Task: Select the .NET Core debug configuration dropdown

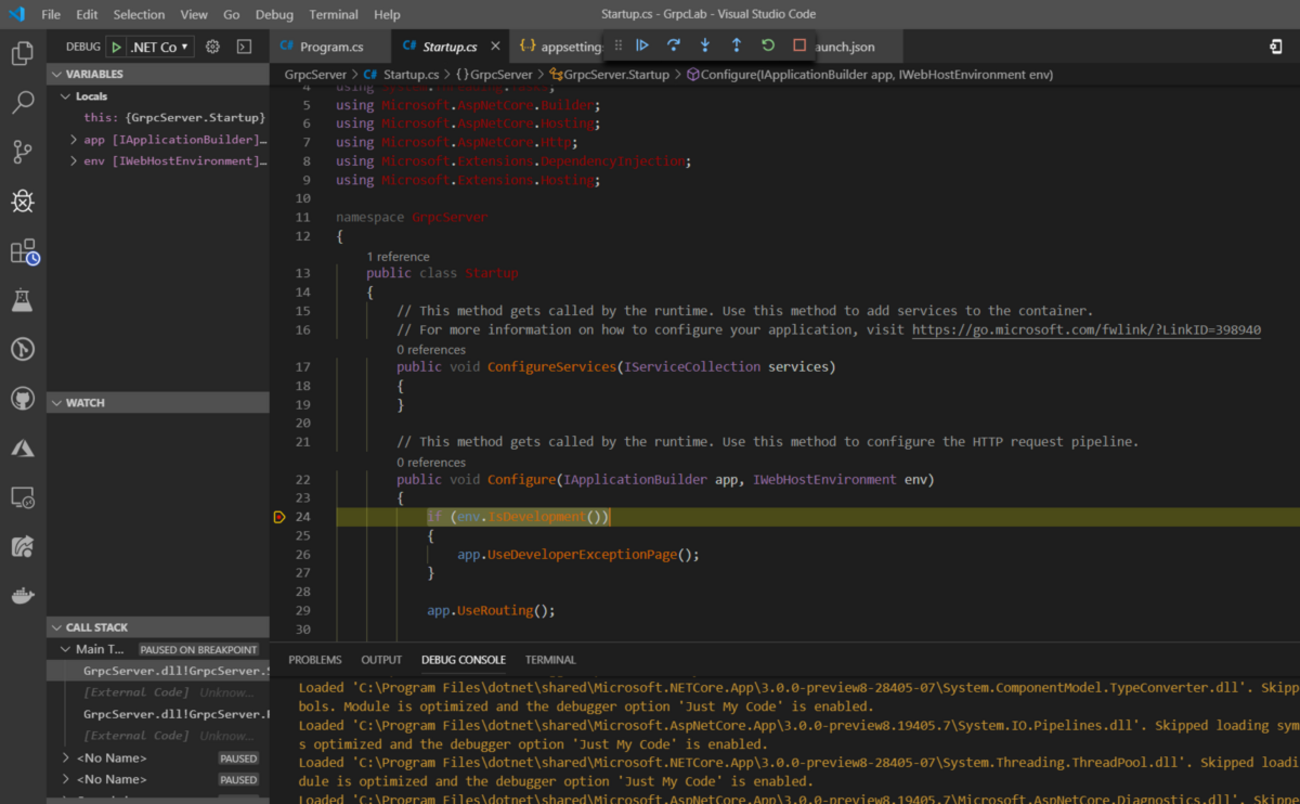Action: point(159,47)
